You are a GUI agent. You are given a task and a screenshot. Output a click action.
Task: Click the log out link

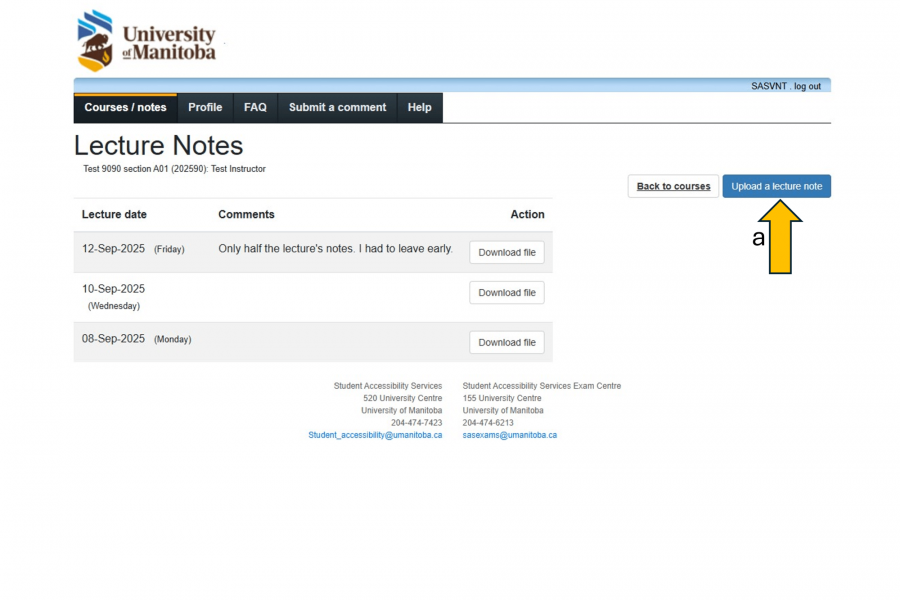pos(806,86)
